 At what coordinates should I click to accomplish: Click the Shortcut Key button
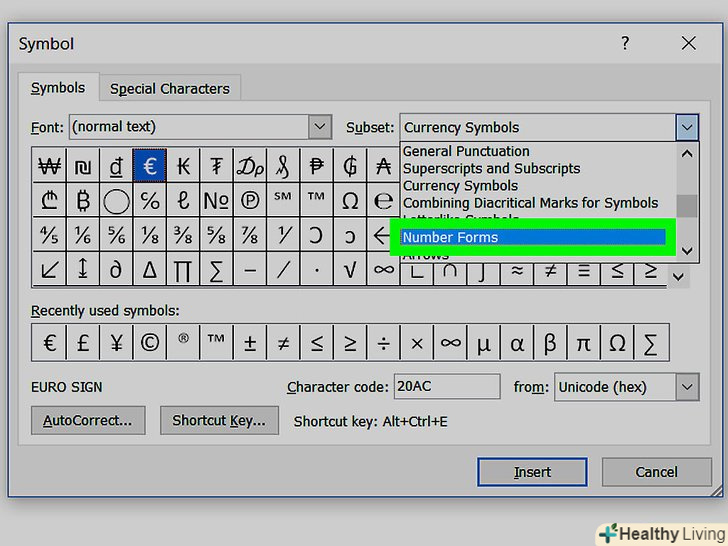(219, 421)
